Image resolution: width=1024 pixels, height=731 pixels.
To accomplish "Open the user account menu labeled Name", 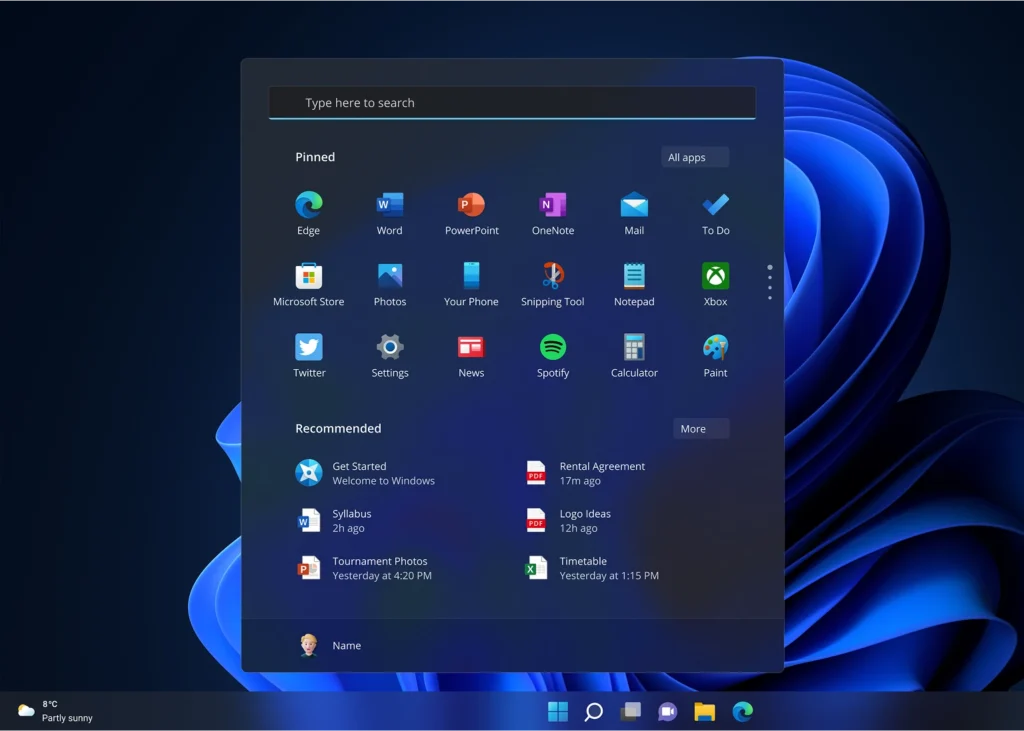I will coord(333,645).
